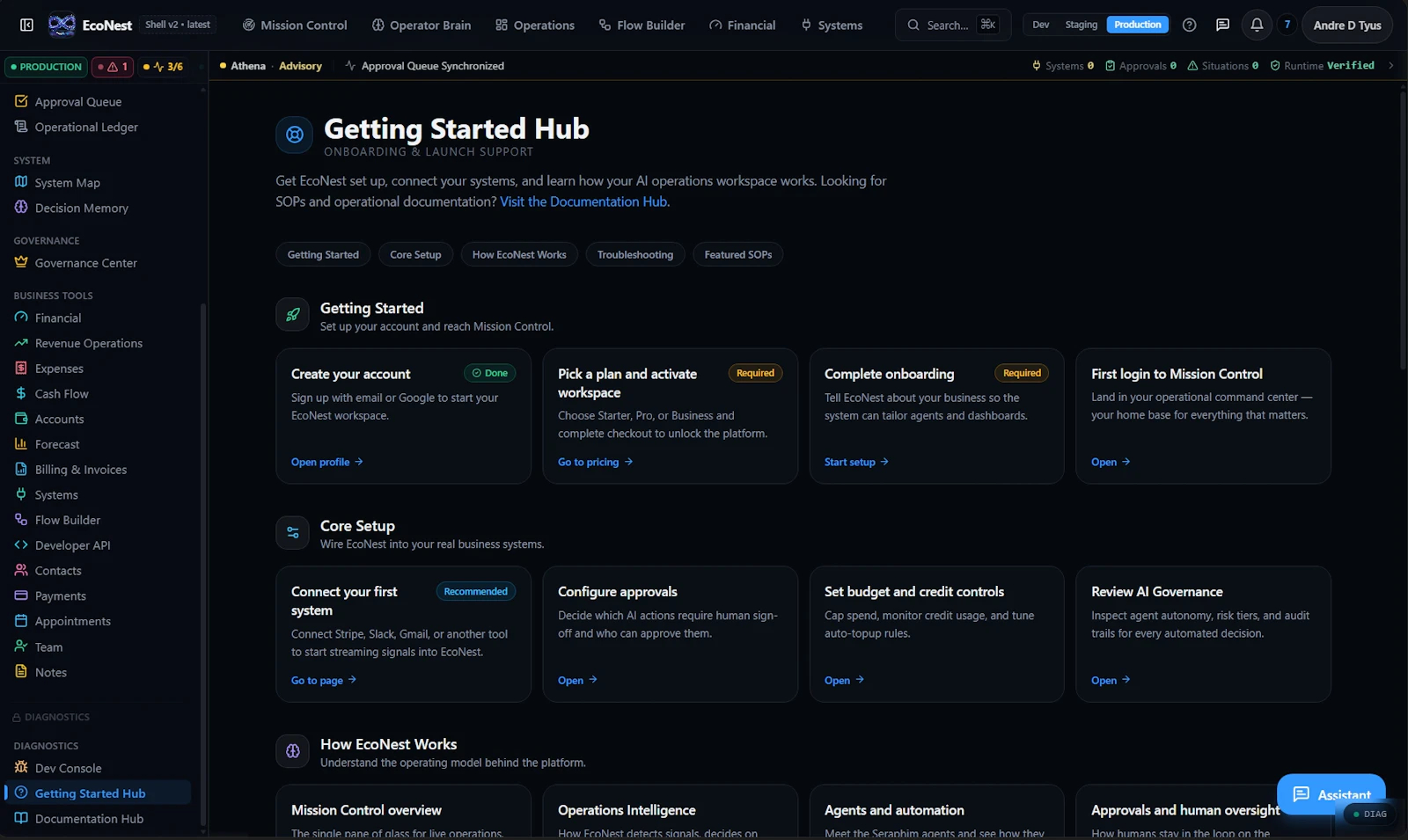This screenshot has width=1408, height=840.
Task: Open Mission Control in top nav
Action: 295,26
